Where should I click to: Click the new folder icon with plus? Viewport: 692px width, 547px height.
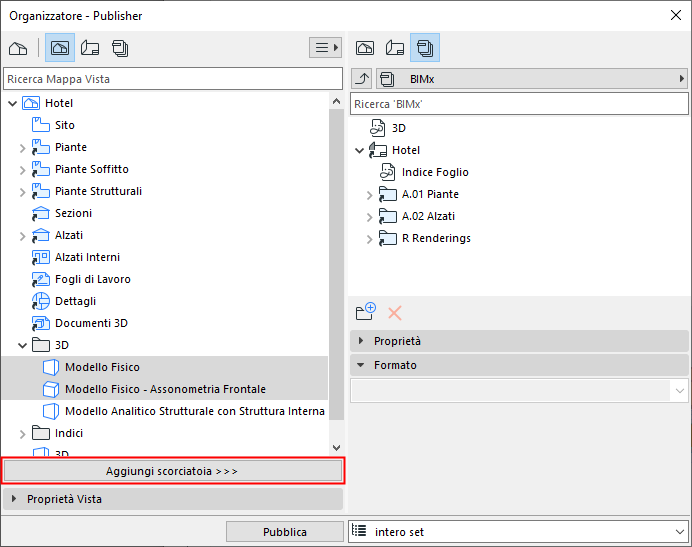tap(366, 312)
